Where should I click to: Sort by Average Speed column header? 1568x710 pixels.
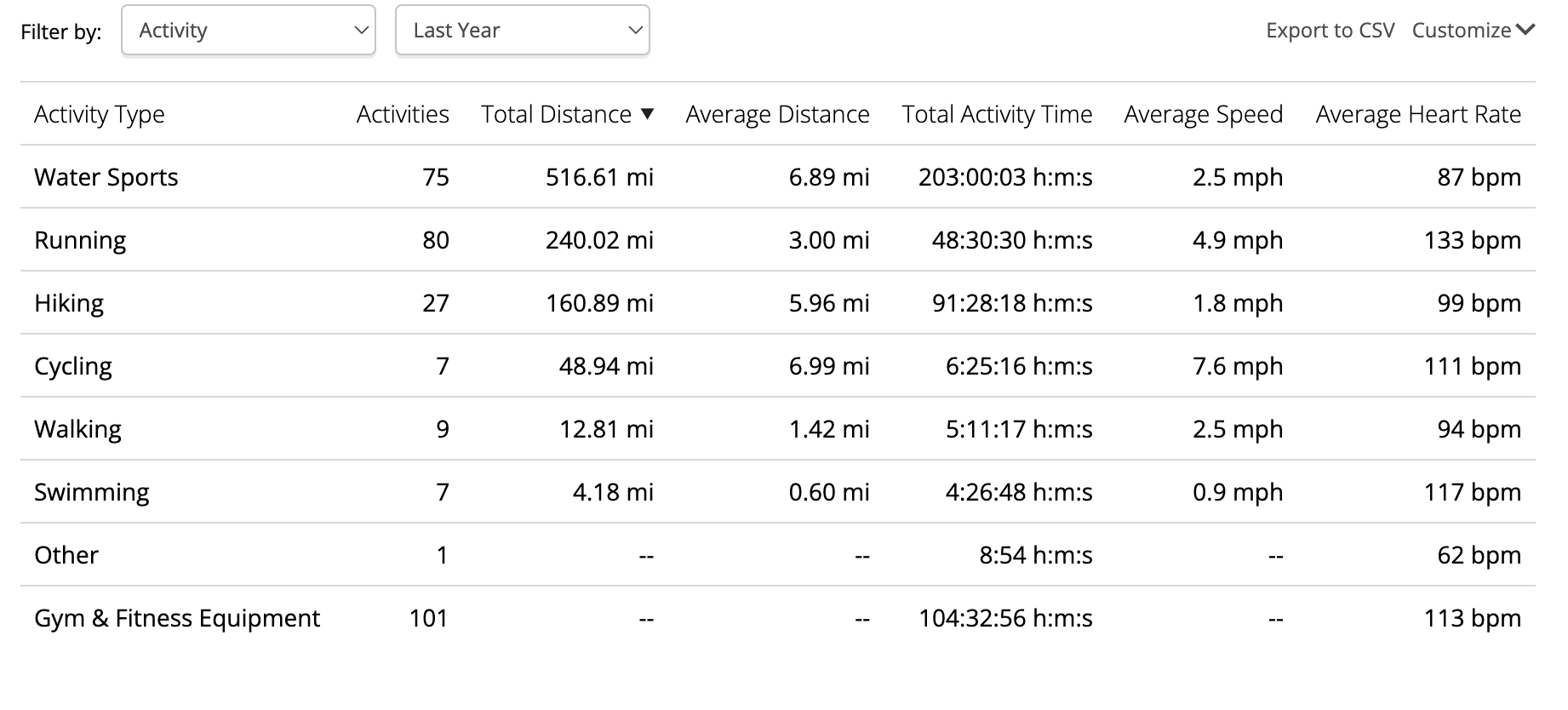[1203, 114]
